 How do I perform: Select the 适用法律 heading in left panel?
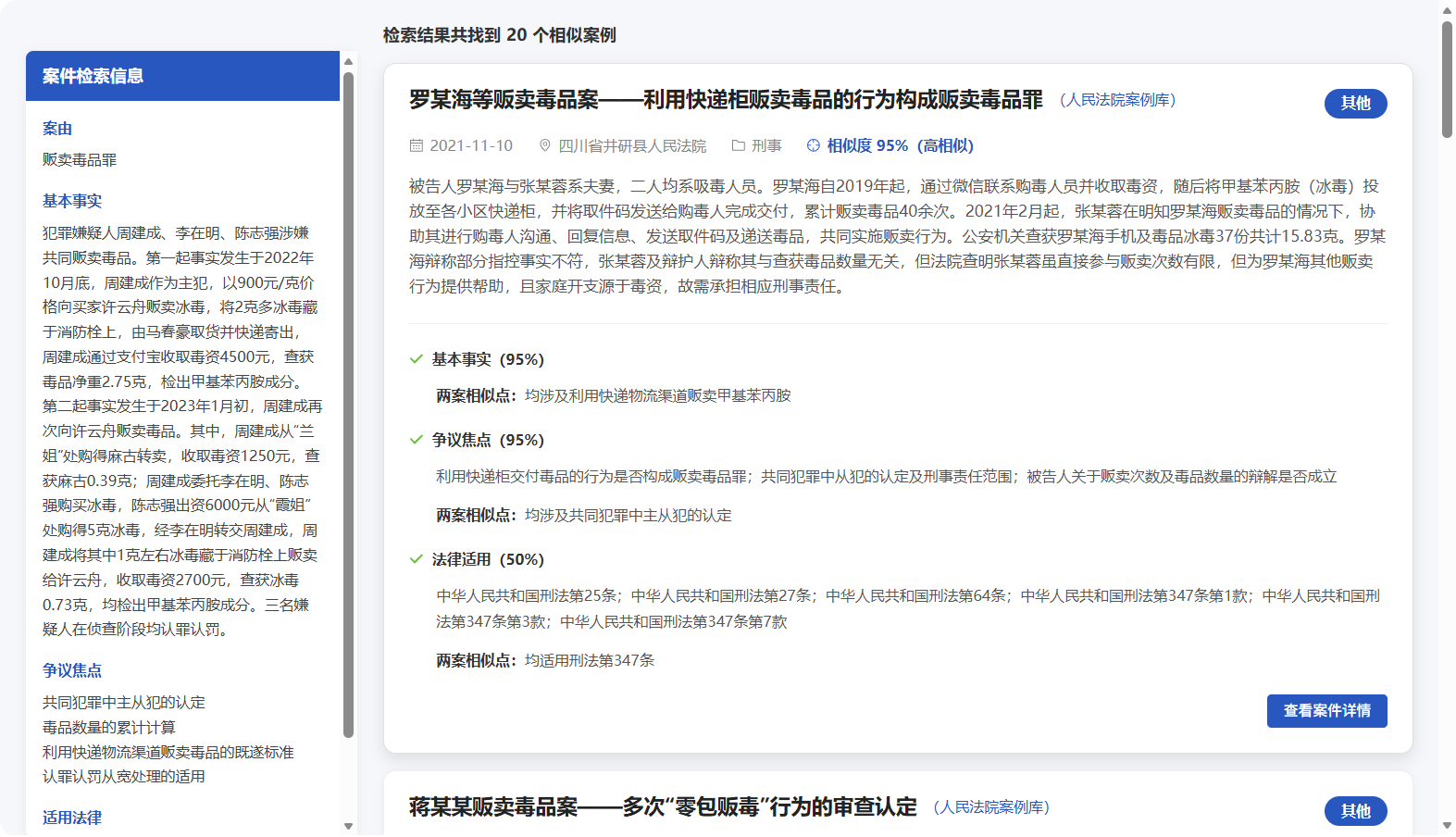[72, 818]
